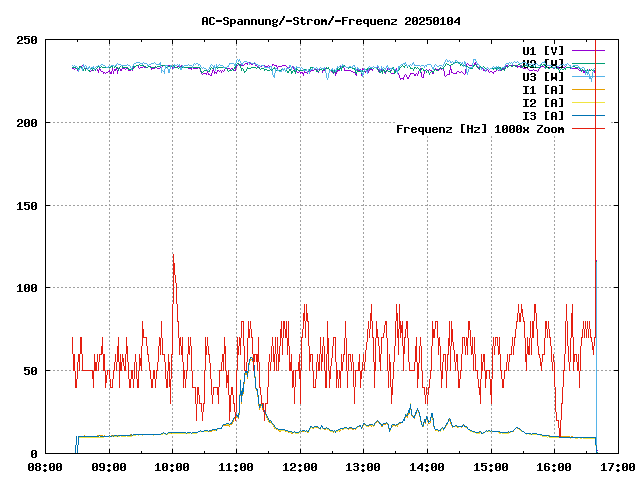The height and width of the screenshot is (480, 640).
Task: Click the blue current peak after 11:00
Action: click(x=251, y=357)
